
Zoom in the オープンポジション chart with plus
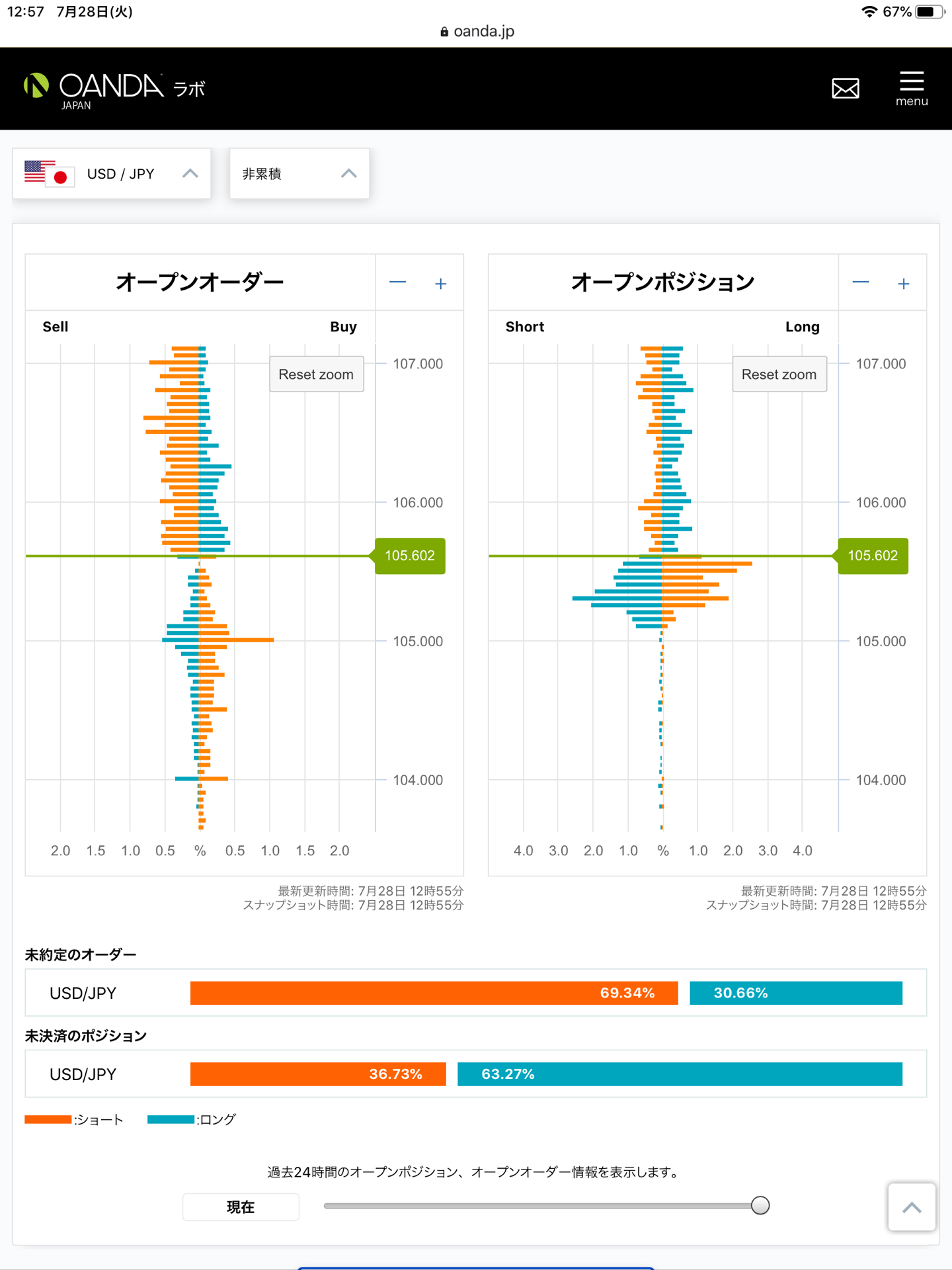point(903,284)
